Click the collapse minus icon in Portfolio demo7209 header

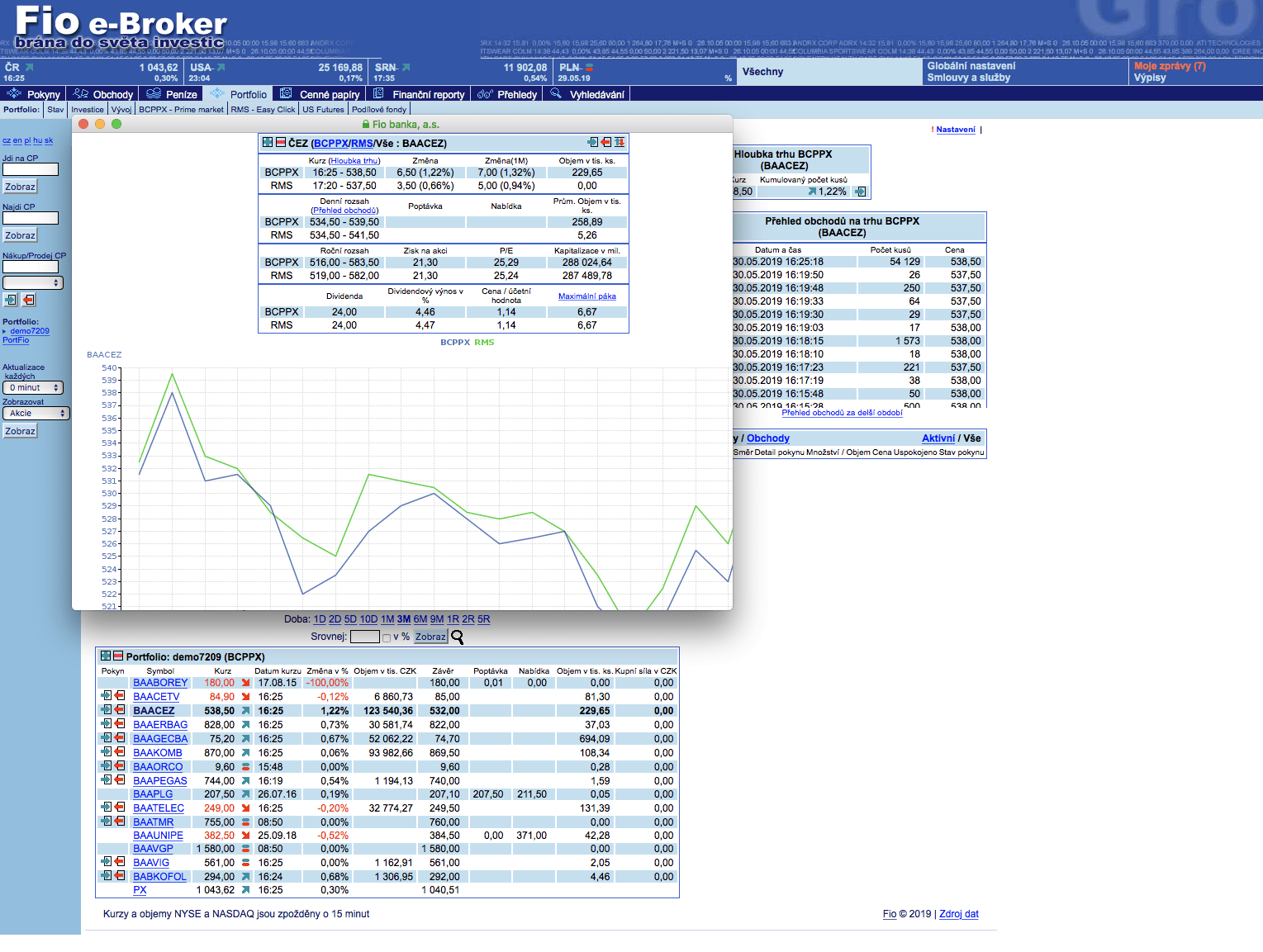[118, 656]
